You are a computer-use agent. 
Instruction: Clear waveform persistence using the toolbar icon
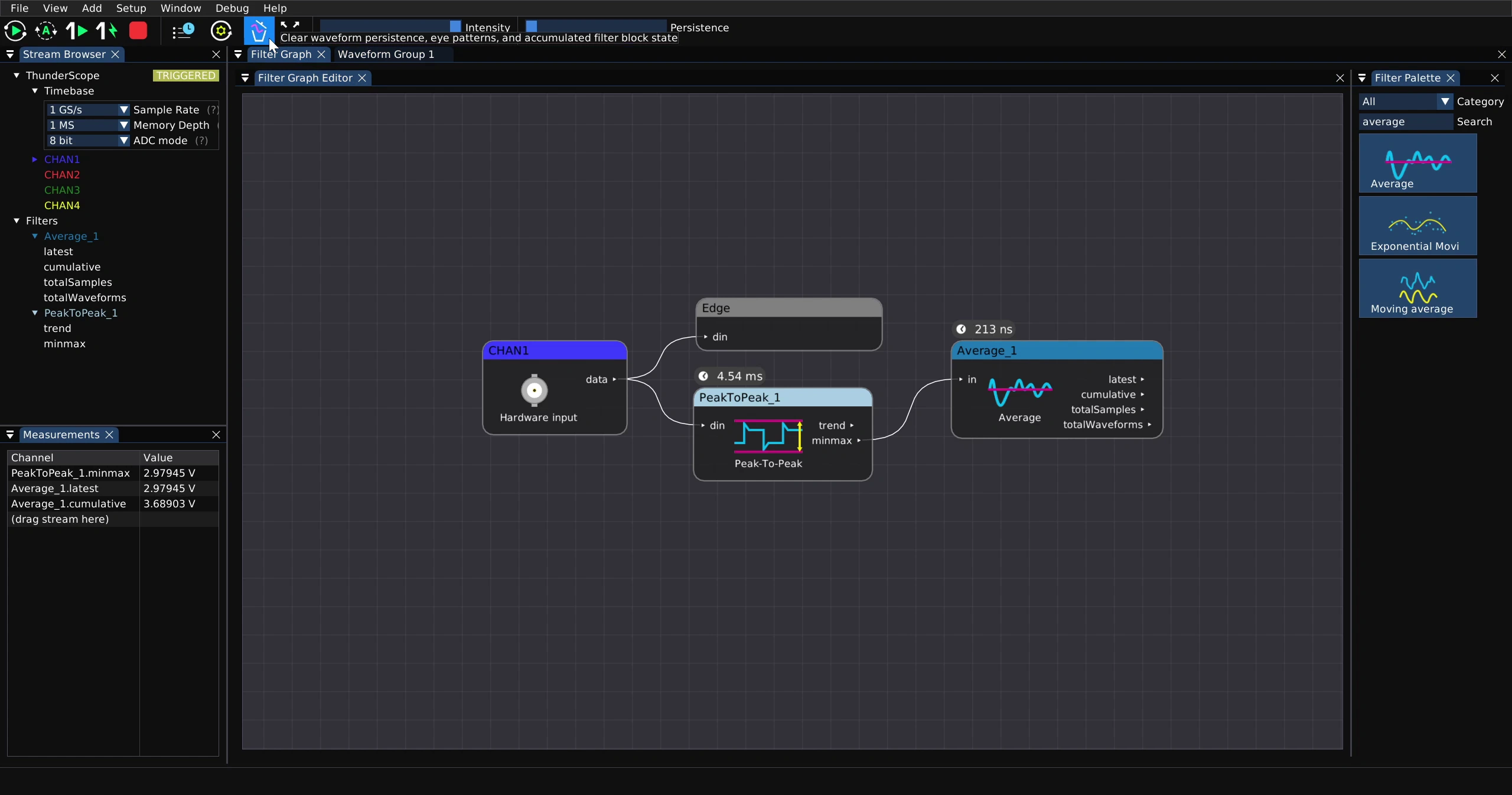tap(259, 31)
